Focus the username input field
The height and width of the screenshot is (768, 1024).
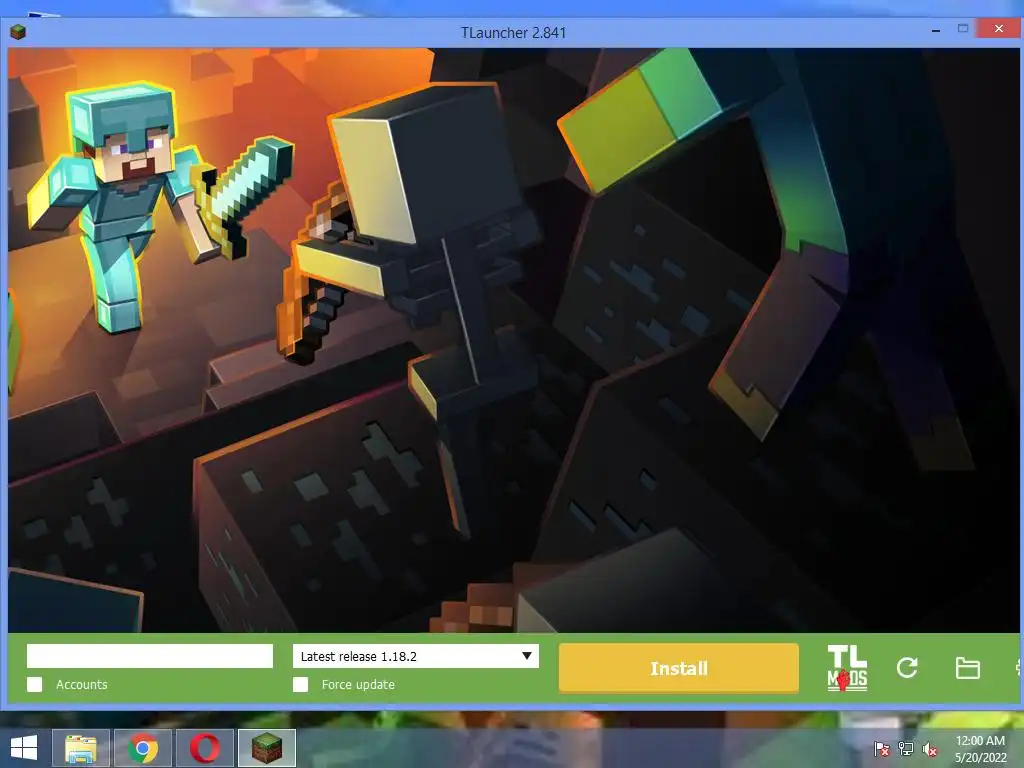[x=150, y=656]
